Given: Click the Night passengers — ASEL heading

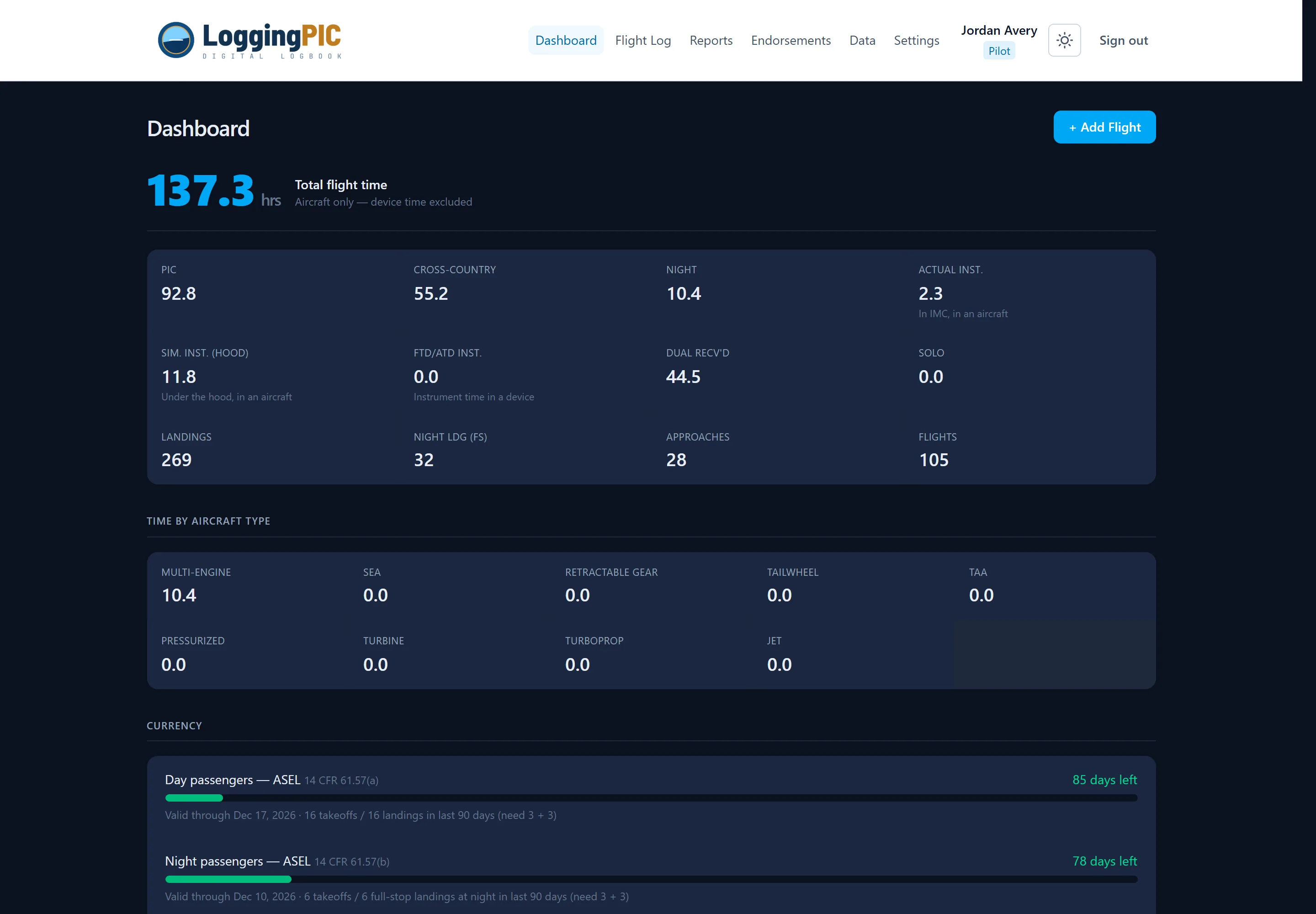Looking at the screenshot, I should coord(238,861).
